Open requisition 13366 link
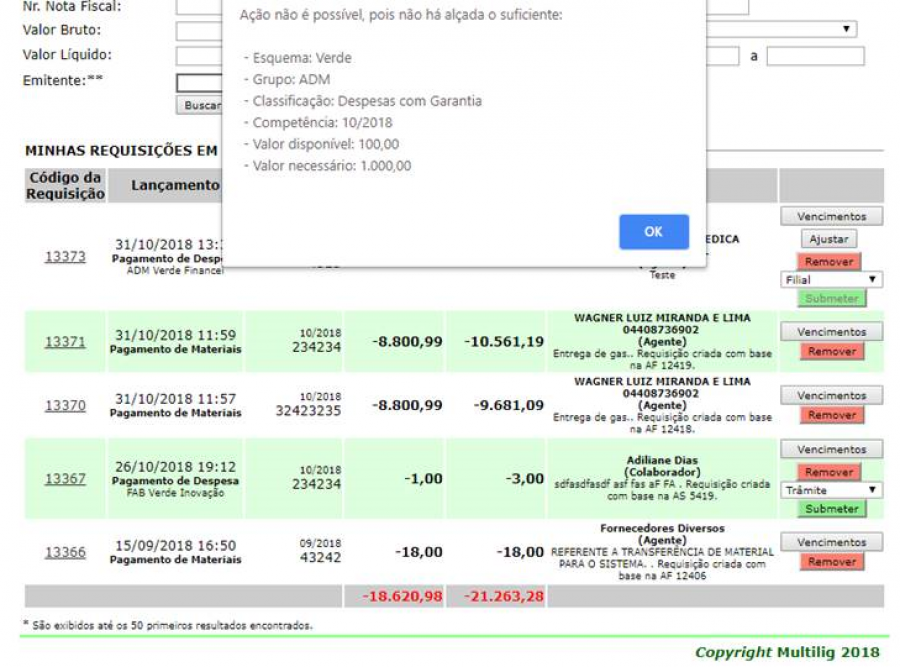This screenshot has height=667, width=900. pyautogui.click(x=65, y=552)
